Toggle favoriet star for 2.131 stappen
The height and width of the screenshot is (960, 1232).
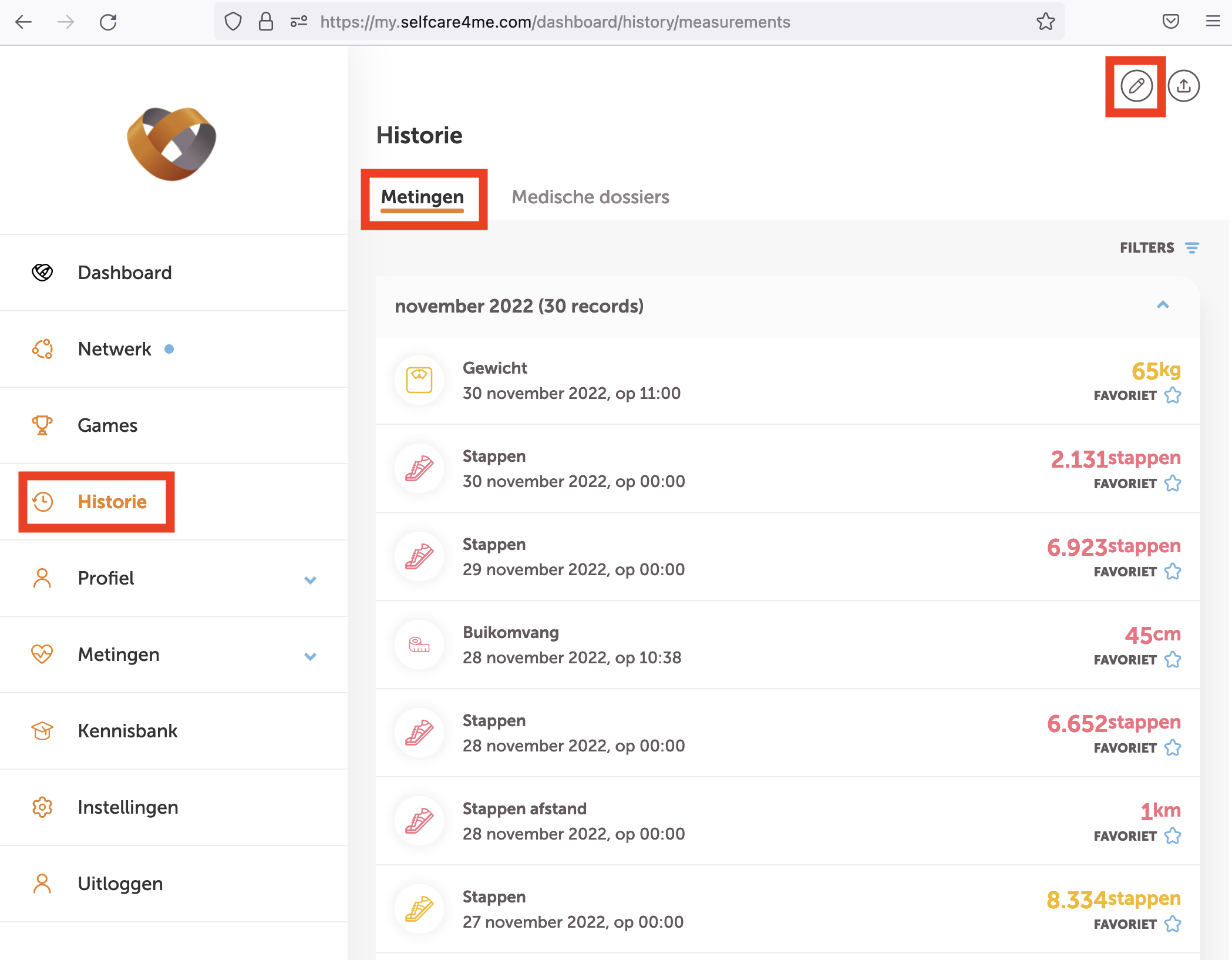click(x=1173, y=484)
